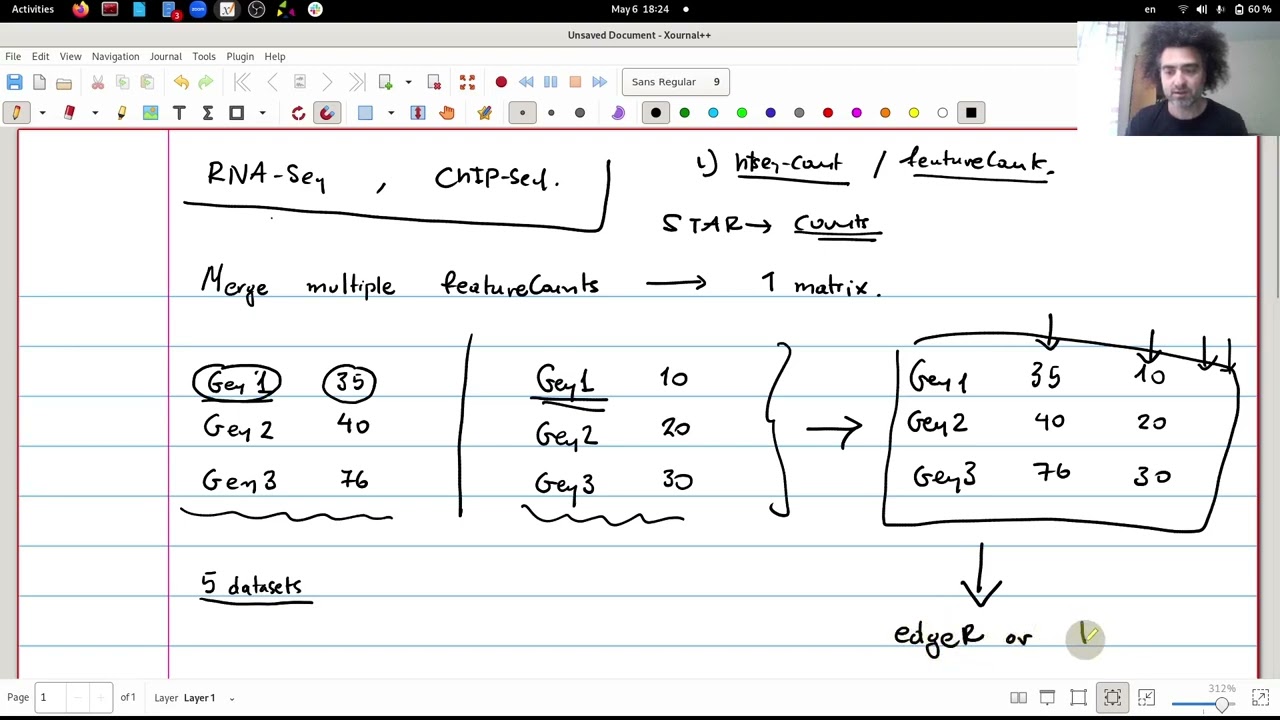
Task: Open the Sans Regular font chooser
Action: coord(676,82)
